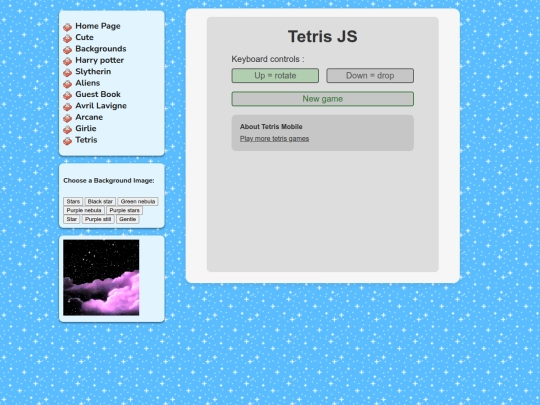Click the cake icon beside Guest Book

68,95
